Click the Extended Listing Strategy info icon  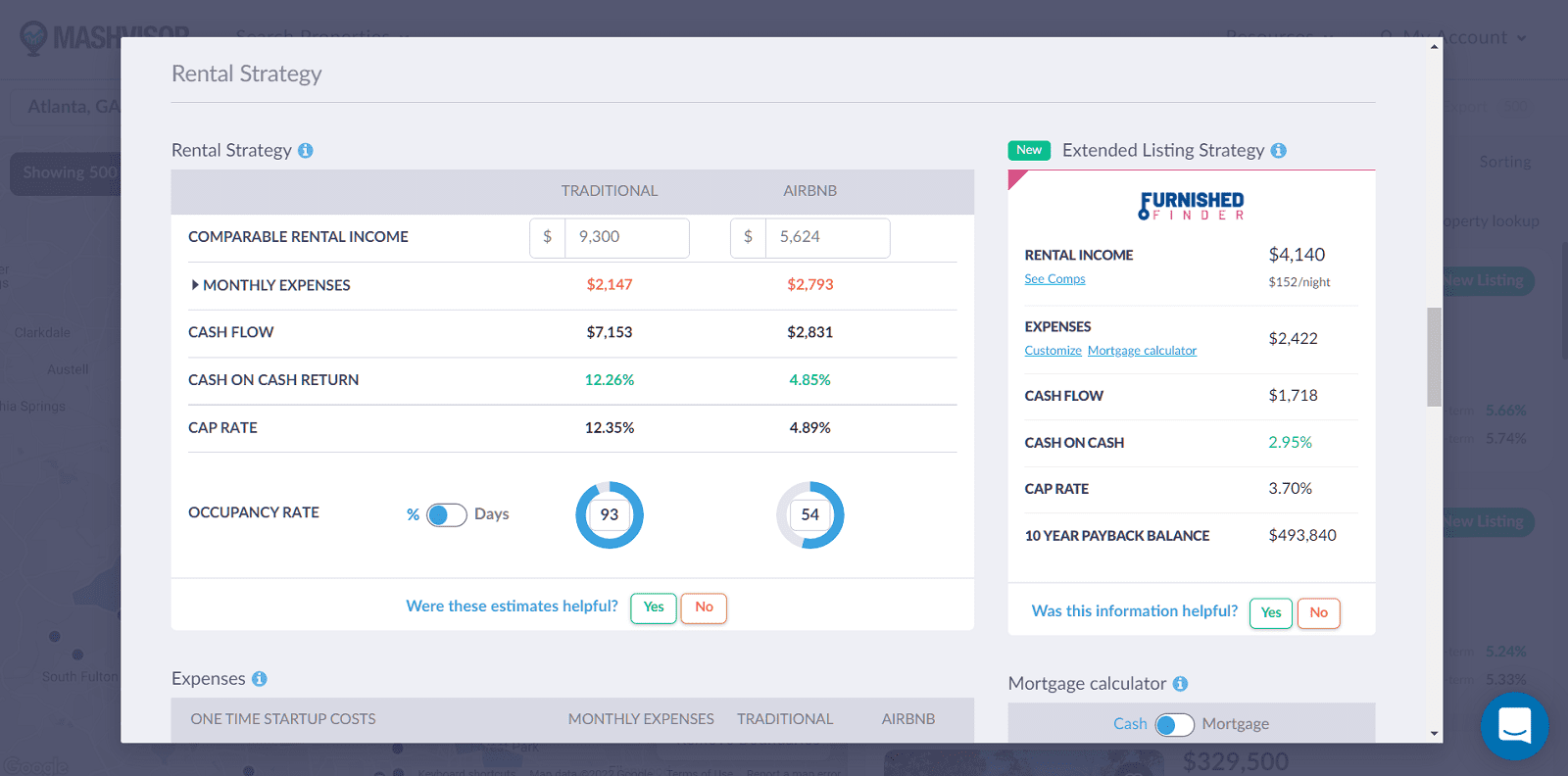click(x=1279, y=151)
